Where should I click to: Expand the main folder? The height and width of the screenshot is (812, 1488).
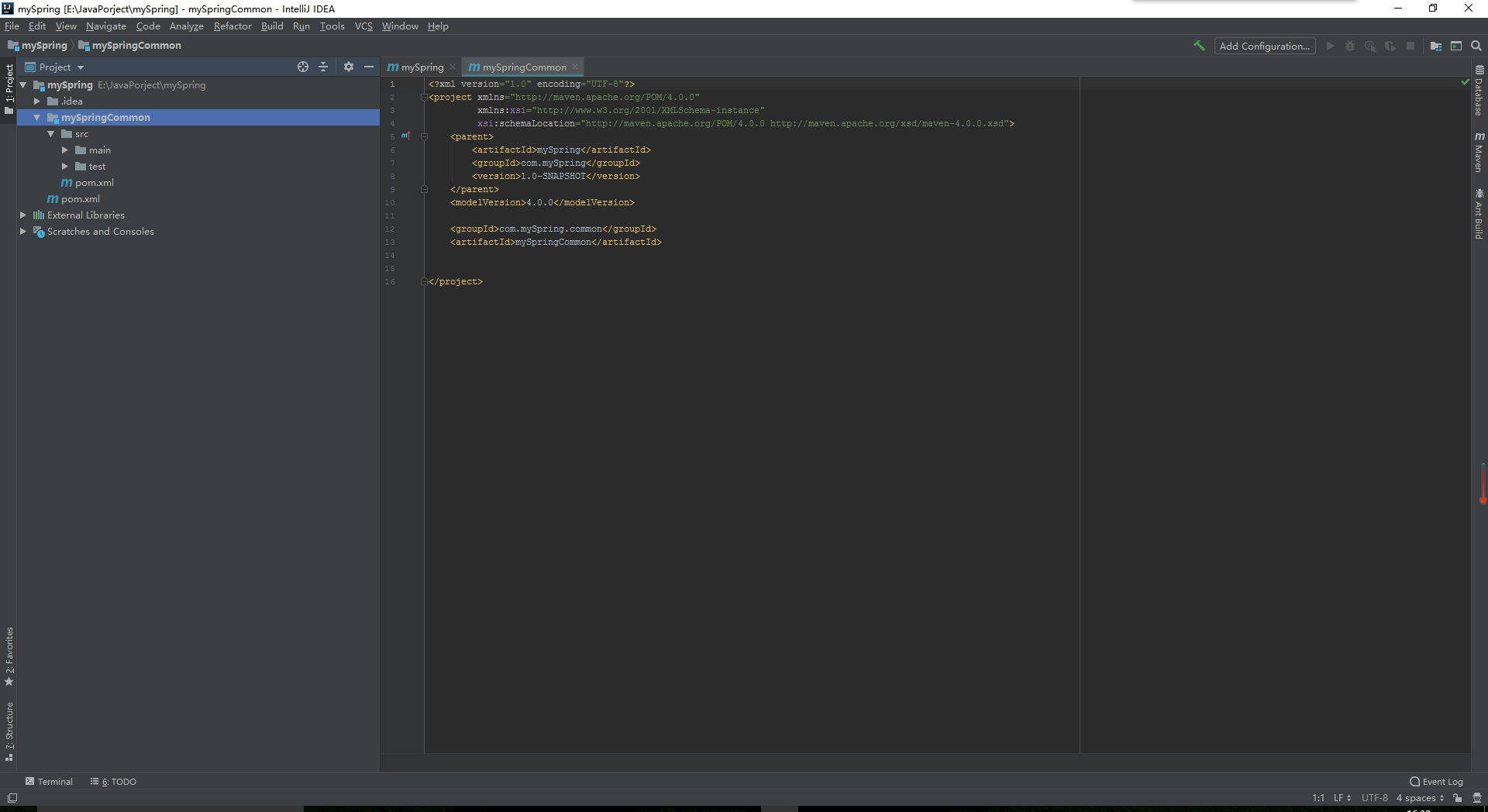65,150
